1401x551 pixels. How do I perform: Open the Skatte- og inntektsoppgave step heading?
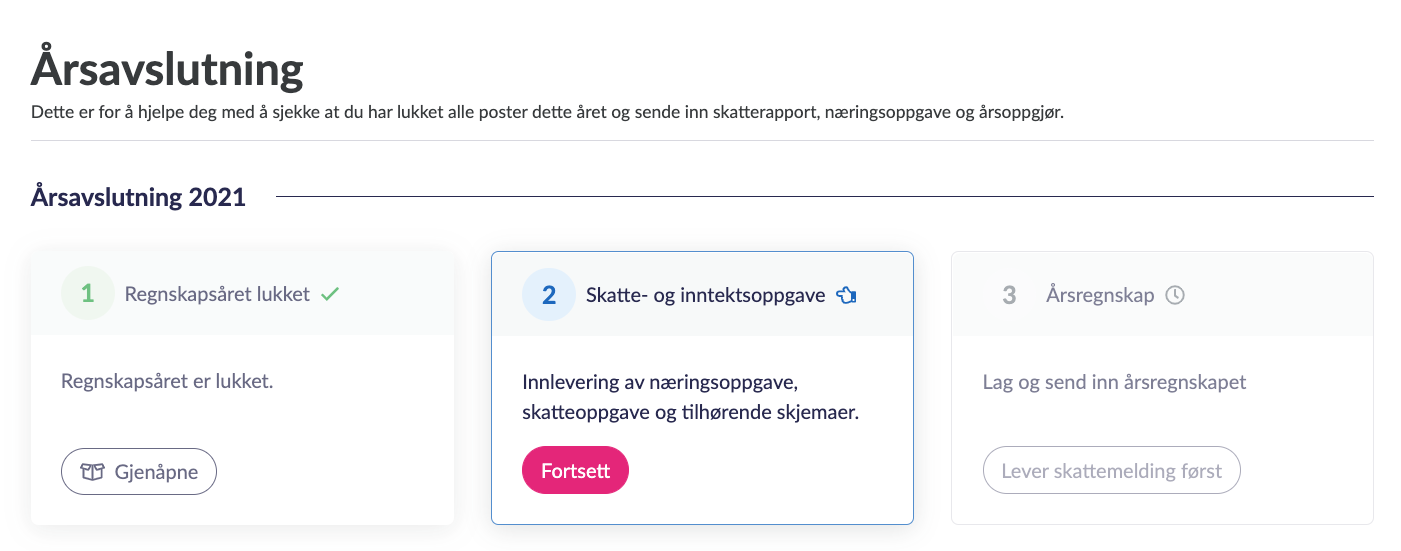pos(705,295)
